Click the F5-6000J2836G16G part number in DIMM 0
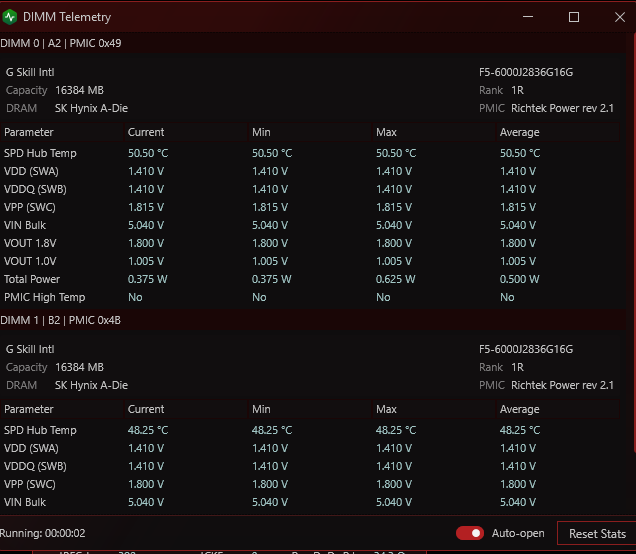Image resolution: width=636 pixels, height=554 pixels. click(x=526, y=72)
